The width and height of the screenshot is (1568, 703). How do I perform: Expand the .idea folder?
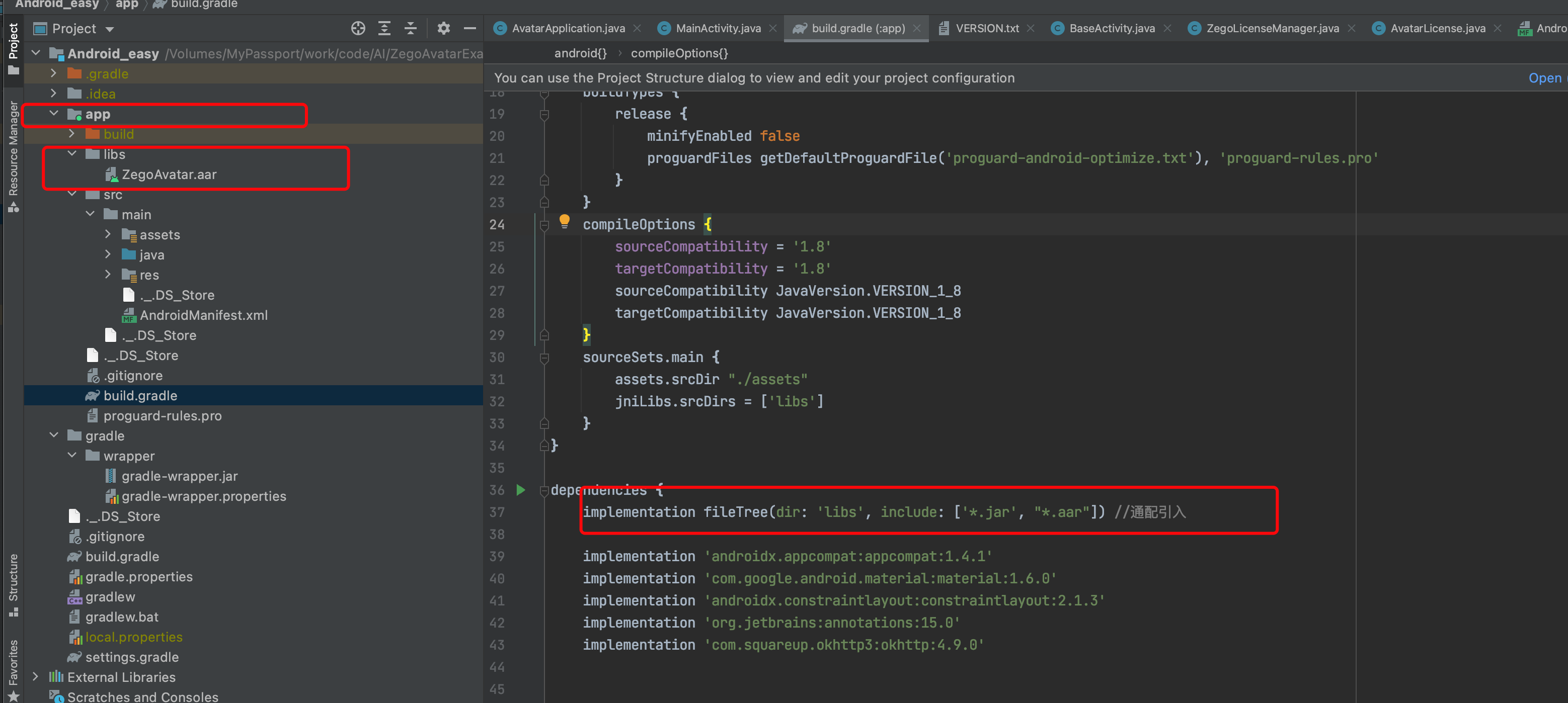pyautogui.click(x=53, y=93)
